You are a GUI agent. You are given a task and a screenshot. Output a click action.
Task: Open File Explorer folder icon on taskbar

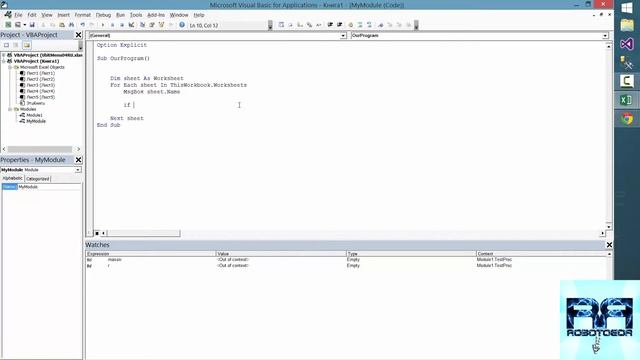tap(627, 25)
